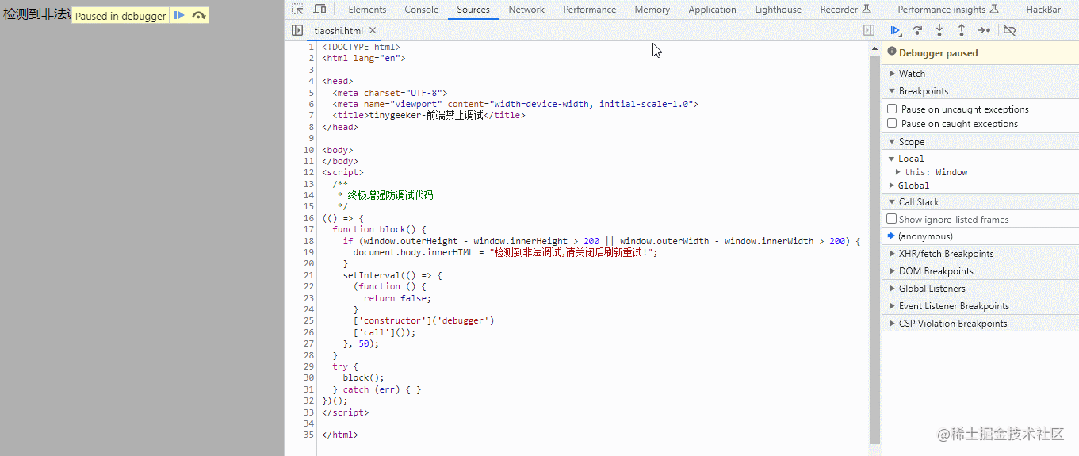Click line number 18 in the gutter
1079x456 pixels.
[x=309, y=241]
